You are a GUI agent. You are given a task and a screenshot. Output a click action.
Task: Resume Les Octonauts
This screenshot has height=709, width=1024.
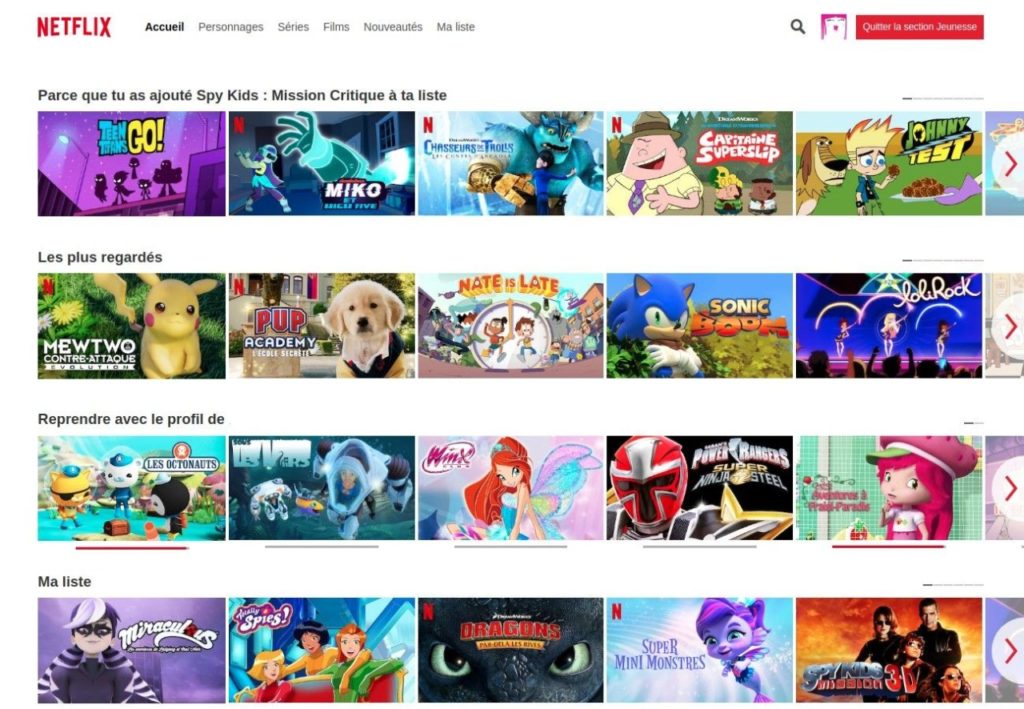click(x=131, y=488)
